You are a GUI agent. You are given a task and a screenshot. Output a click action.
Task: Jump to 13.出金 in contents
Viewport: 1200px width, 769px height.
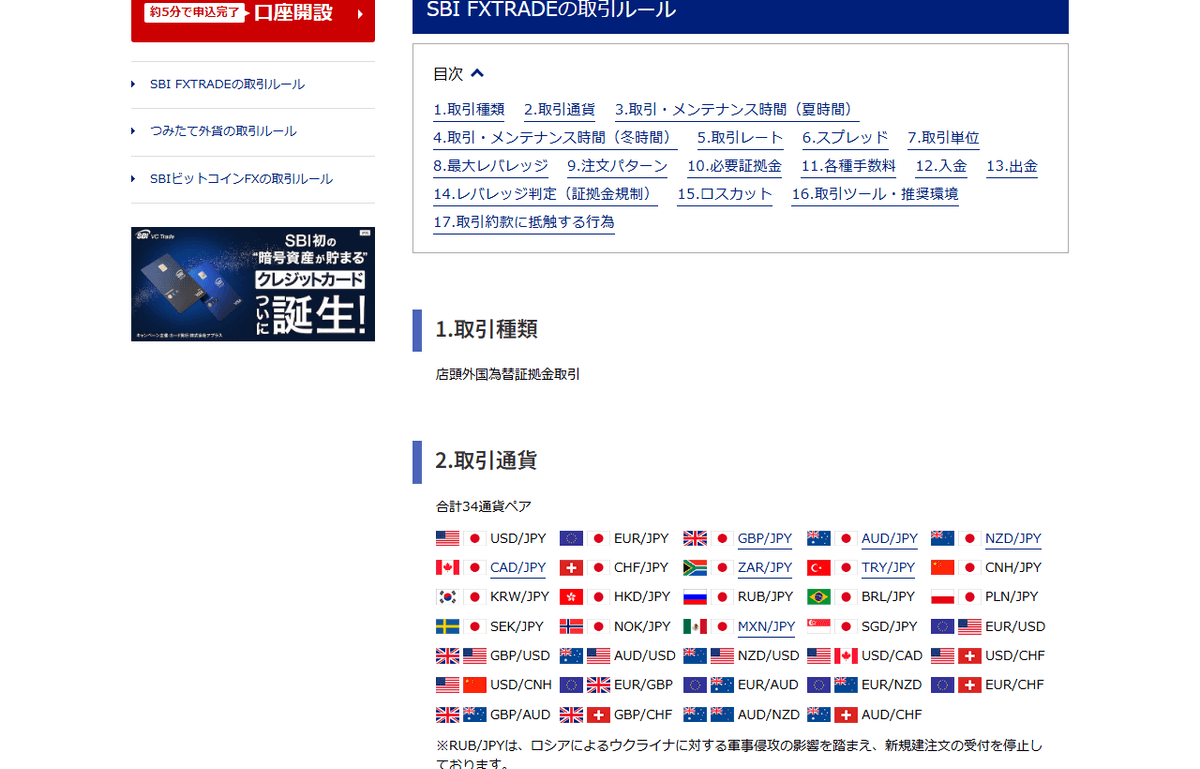pyautogui.click(x=1012, y=166)
